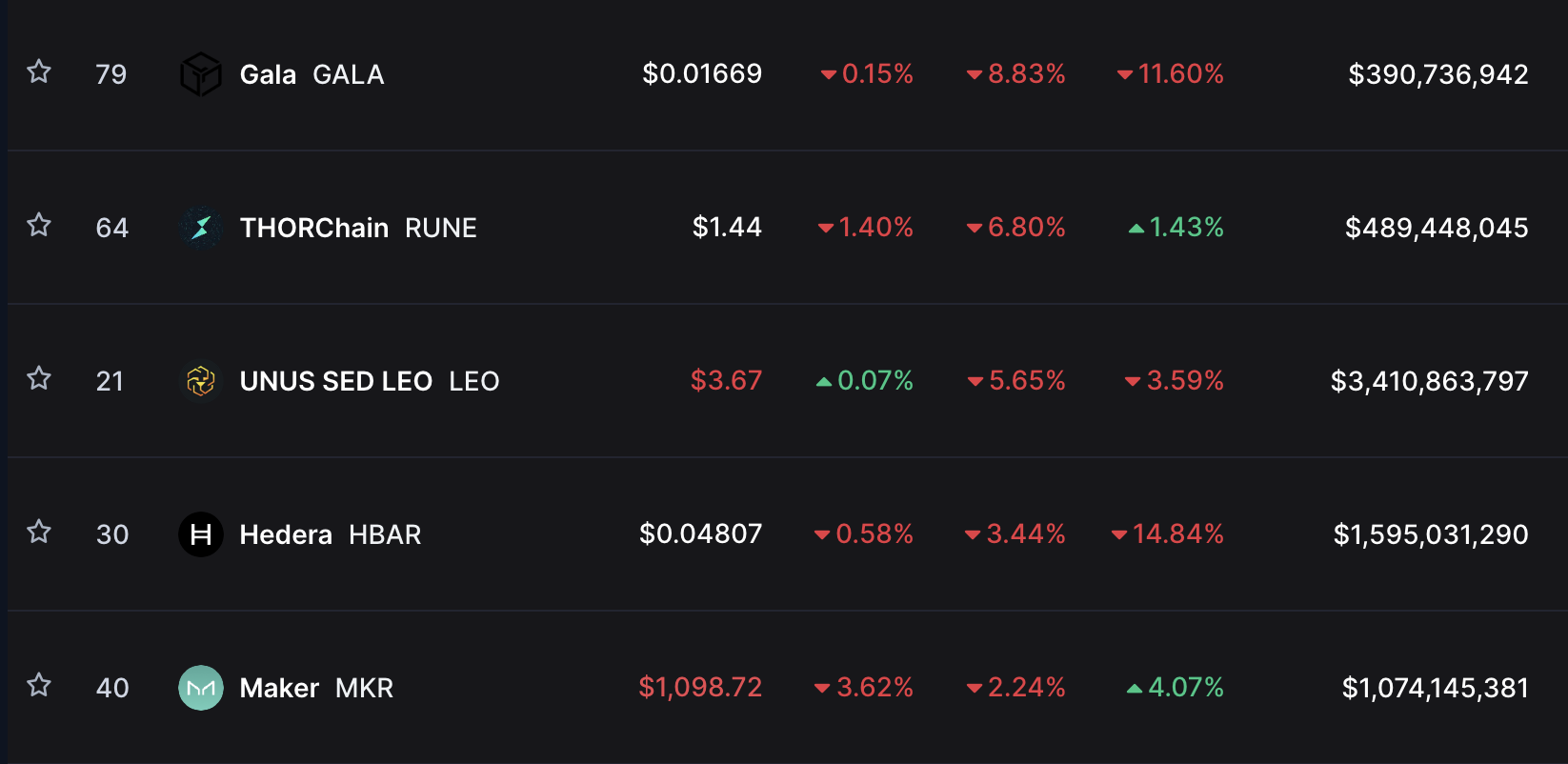Select the Maker teal logo icon

201,688
